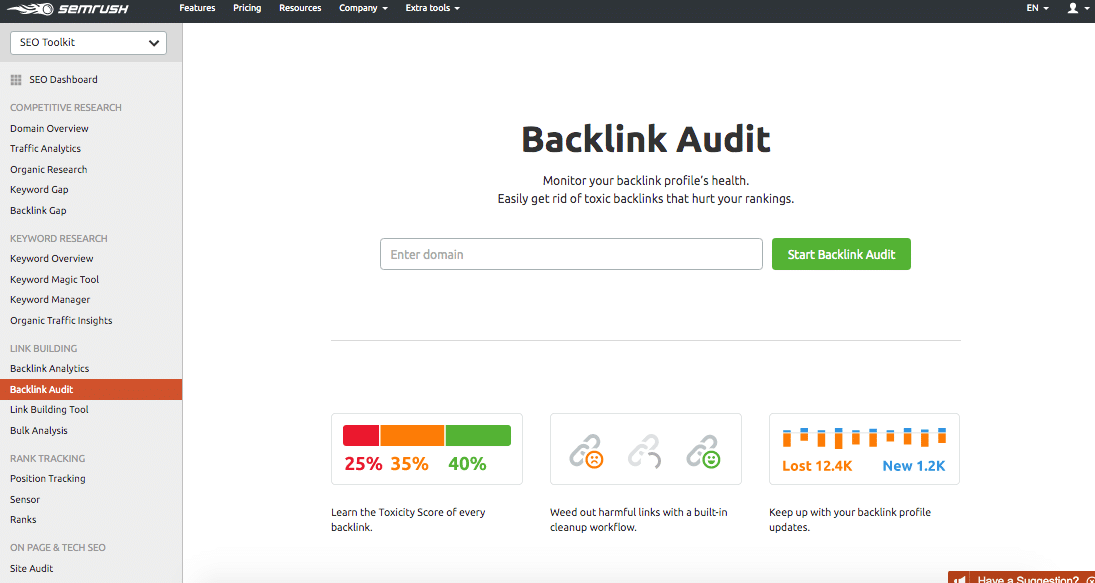
Task: Select Sensor in Rank Tracking
Action: [24, 500]
